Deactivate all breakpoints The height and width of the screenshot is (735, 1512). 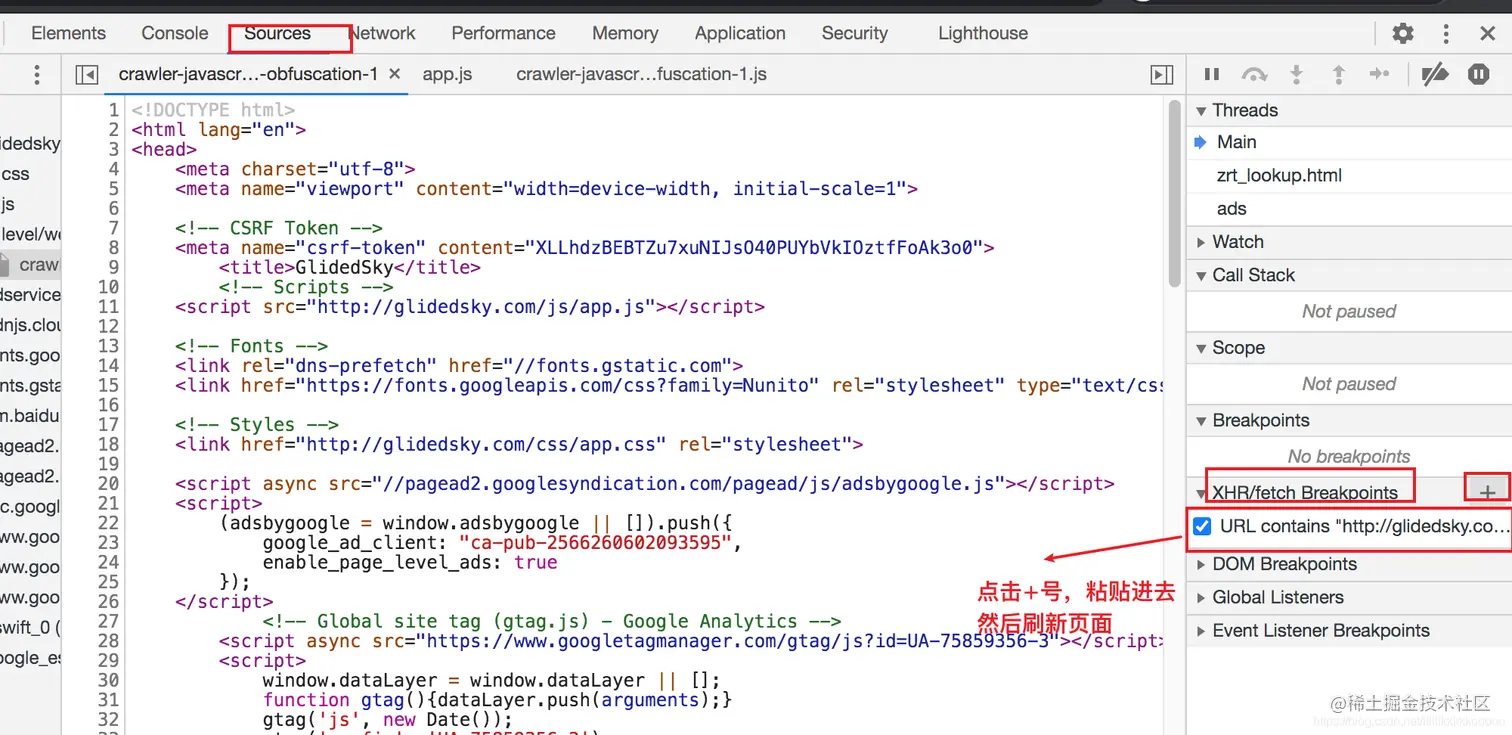click(x=1435, y=74)
